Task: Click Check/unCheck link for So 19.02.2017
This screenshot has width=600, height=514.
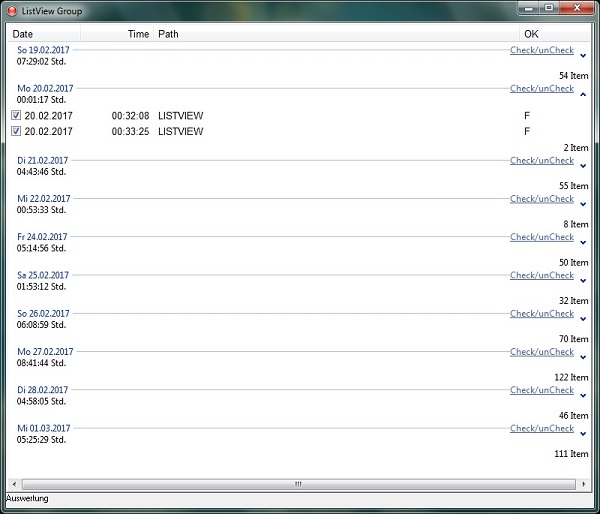Action: (x=541, y=50)
